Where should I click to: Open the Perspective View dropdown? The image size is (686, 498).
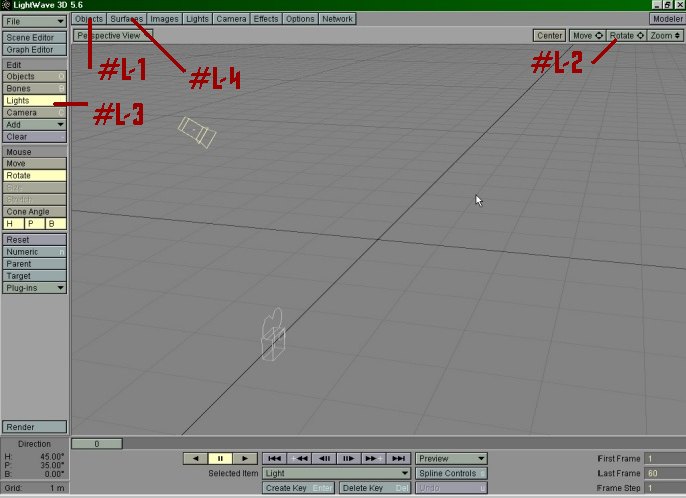coord(113,35)
